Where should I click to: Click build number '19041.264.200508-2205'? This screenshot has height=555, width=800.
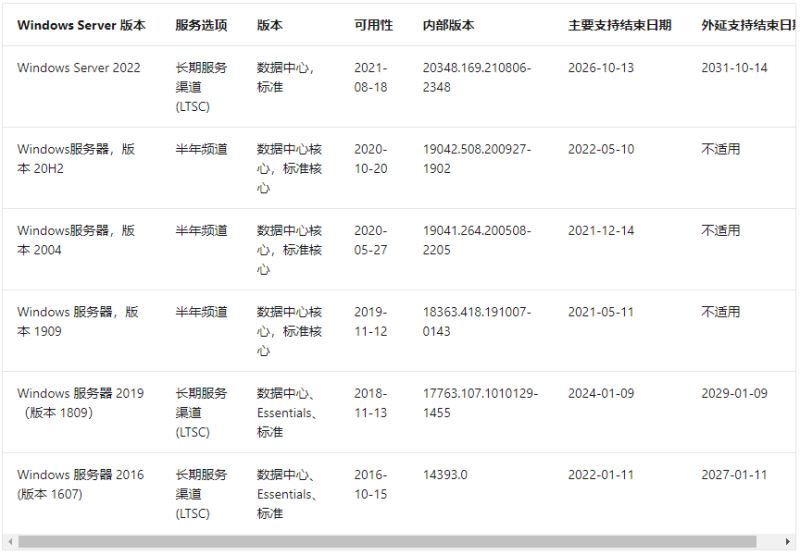(477, 240)
